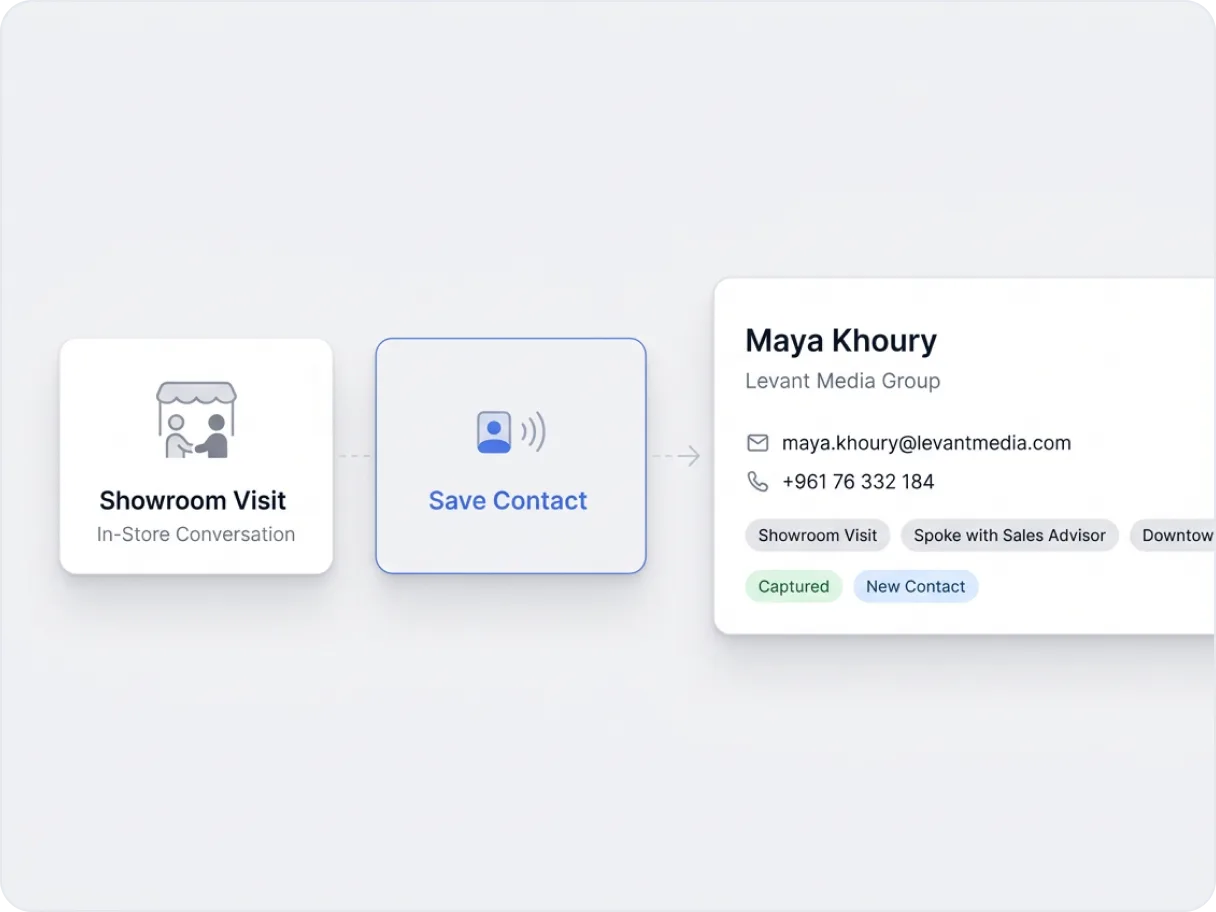Click the "In-Store Conversation" subtitle
This screenshot has height=912, width=1216.
[196, 534]
